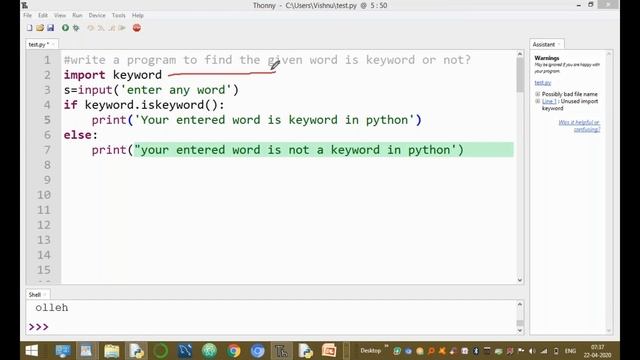
Task: Click the Shell scrollbar down arrow
Action: point(520,330)
